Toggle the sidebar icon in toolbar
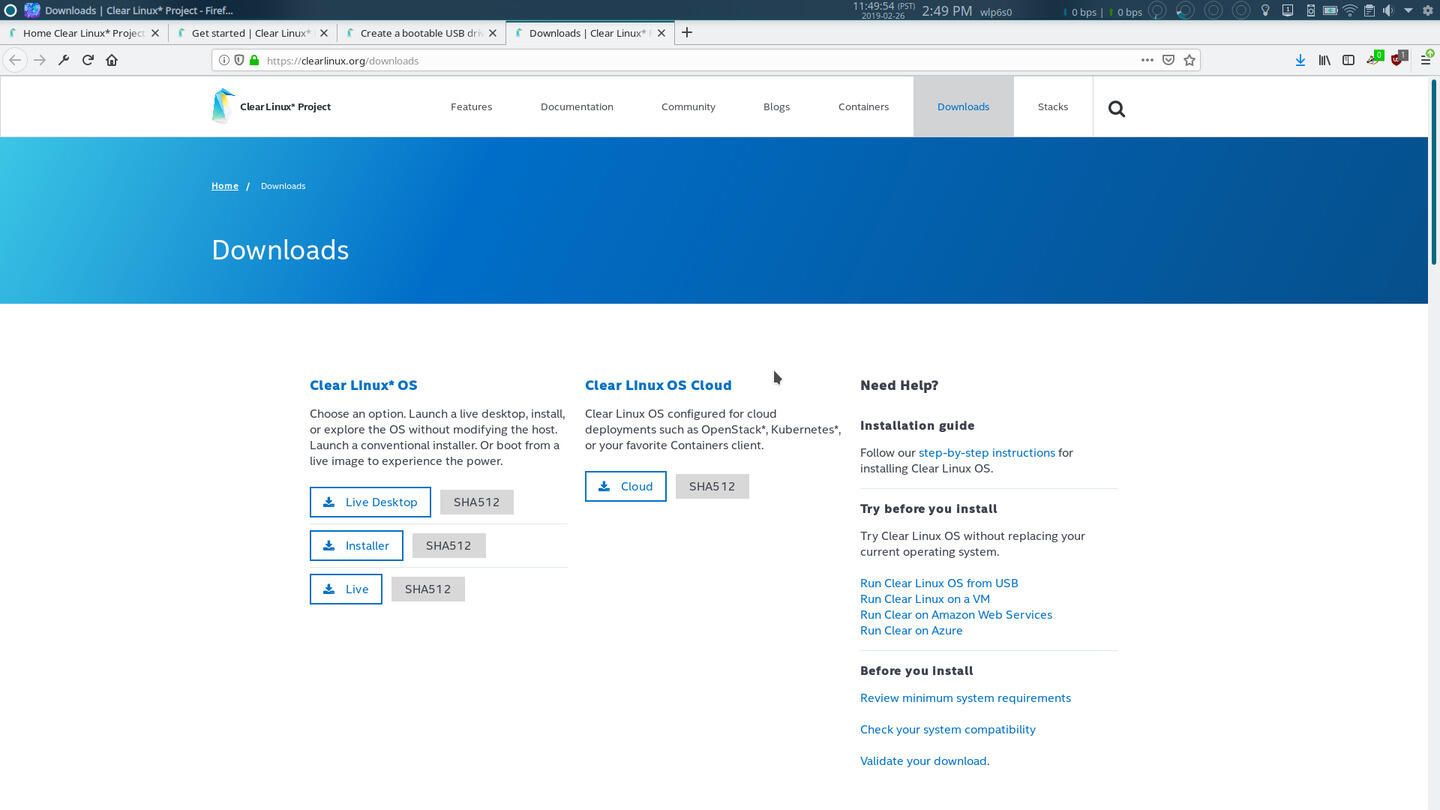Screen dimensions: 1440x810 [1348, 60]
